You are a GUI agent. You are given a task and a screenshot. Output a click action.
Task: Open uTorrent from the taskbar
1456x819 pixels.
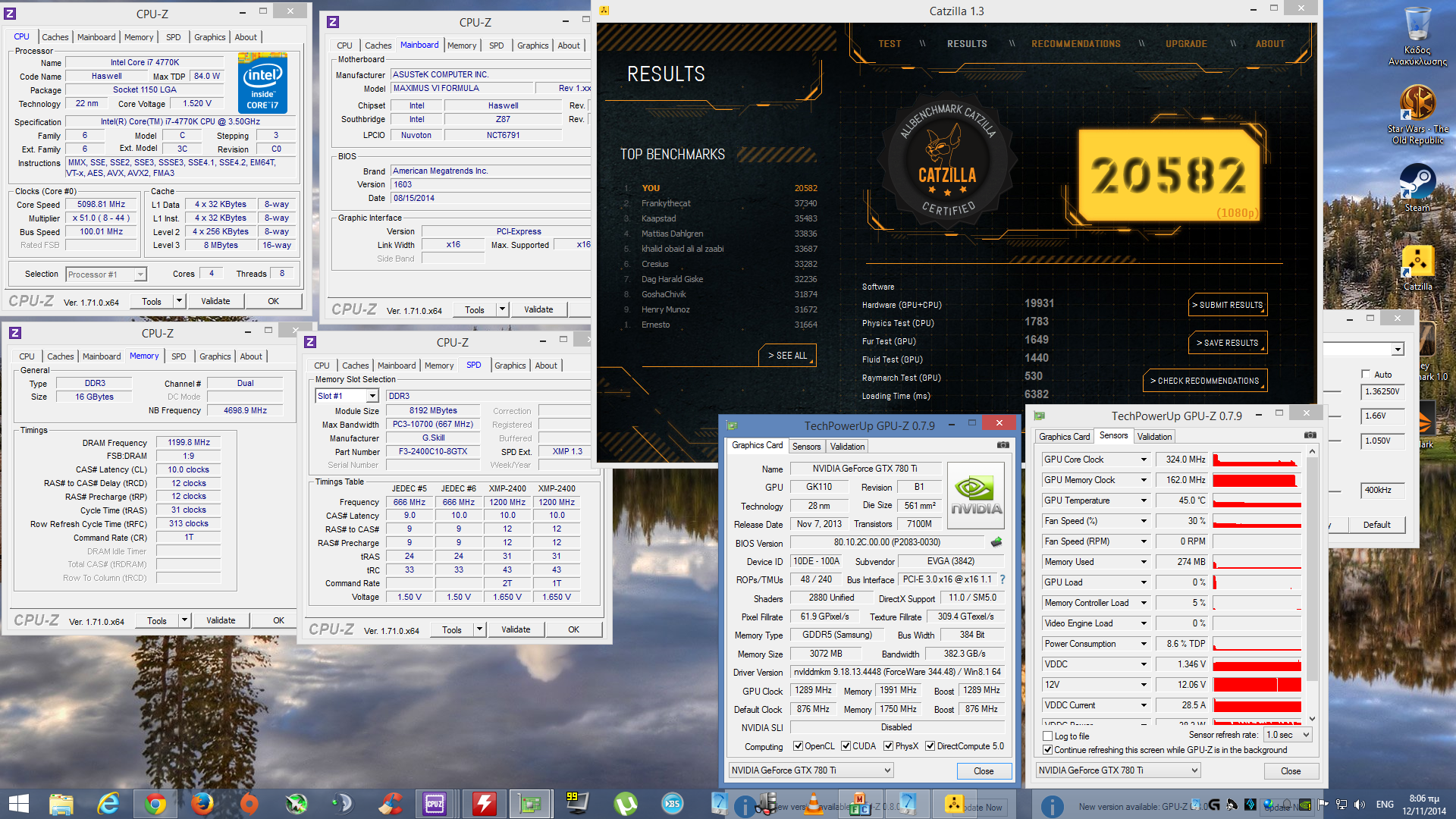(625, 804)
